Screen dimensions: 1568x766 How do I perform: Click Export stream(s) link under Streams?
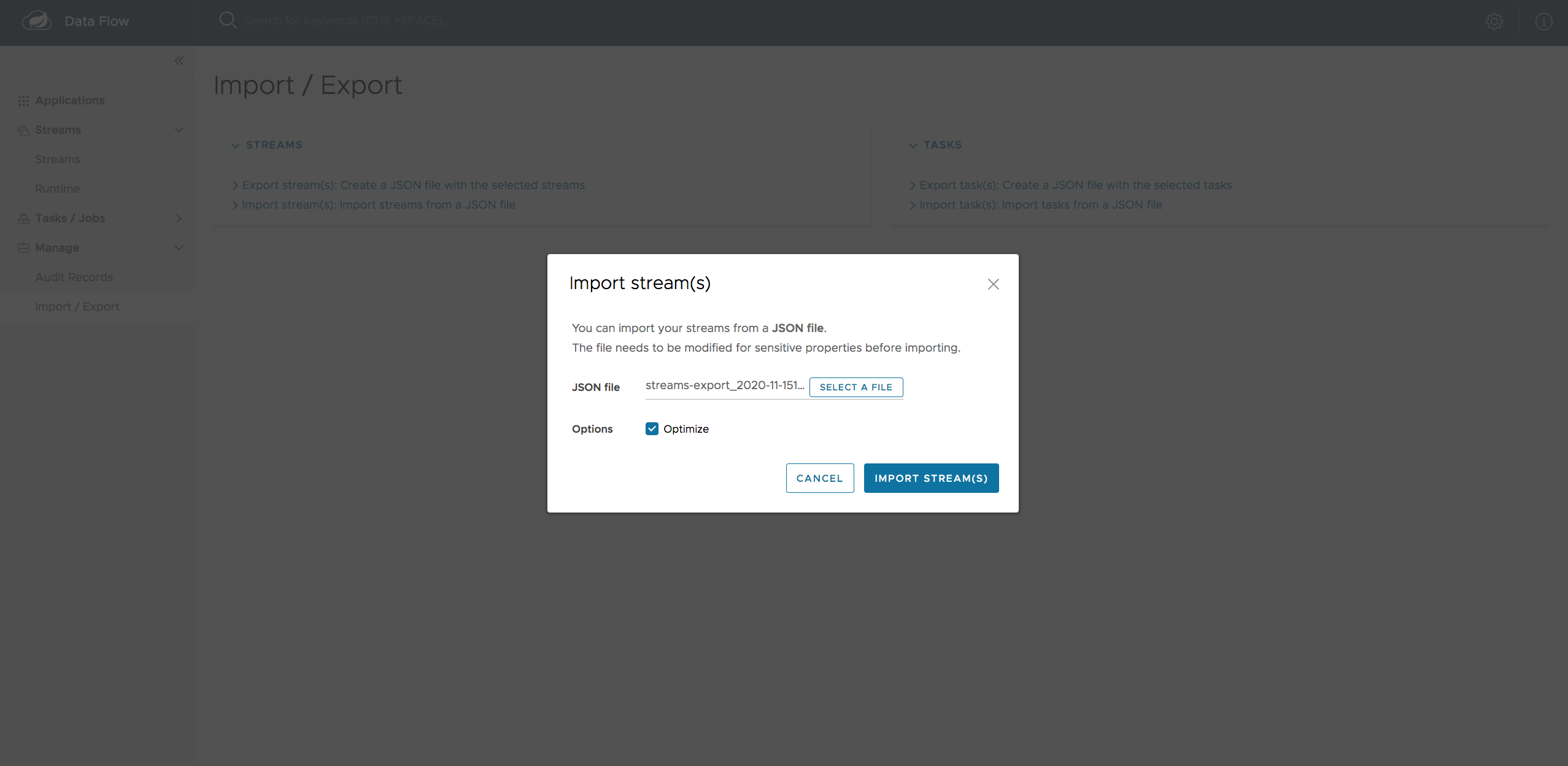(413, 185)
